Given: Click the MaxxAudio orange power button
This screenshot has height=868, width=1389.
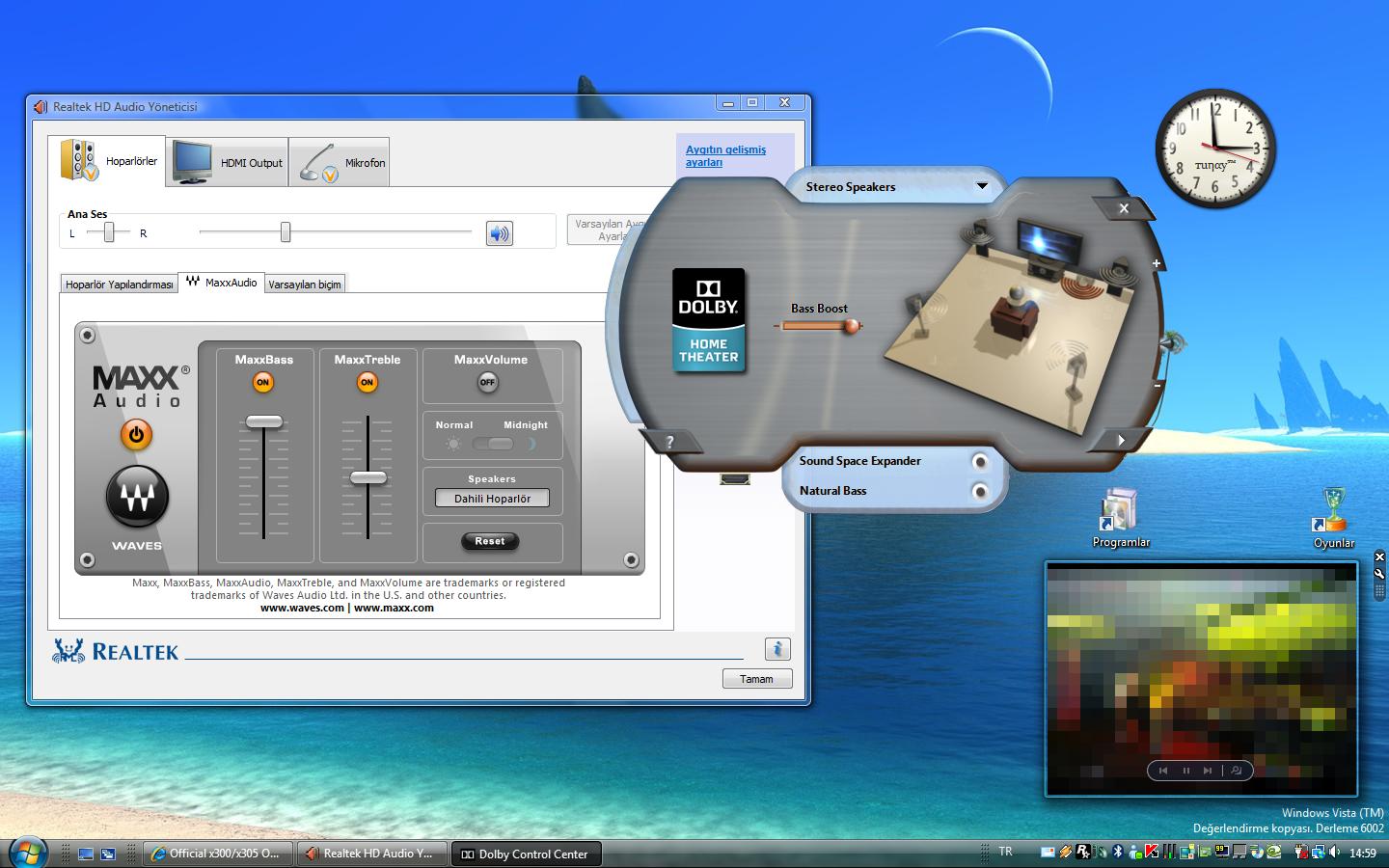Looking at the screenshot, I should pyautogui.click(x=136, y=435).
